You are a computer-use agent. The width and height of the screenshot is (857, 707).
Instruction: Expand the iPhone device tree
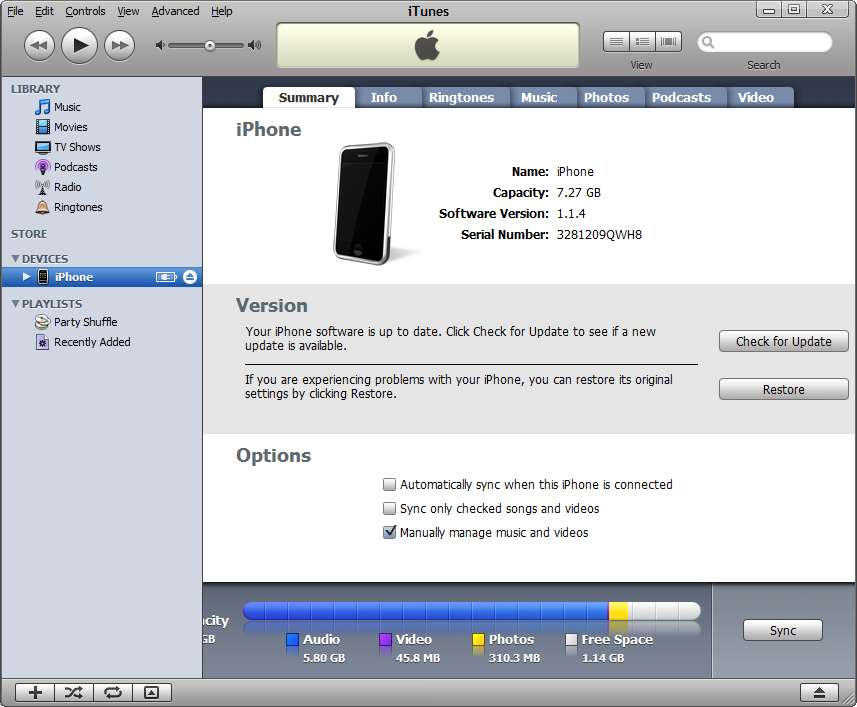click(26, 276)
